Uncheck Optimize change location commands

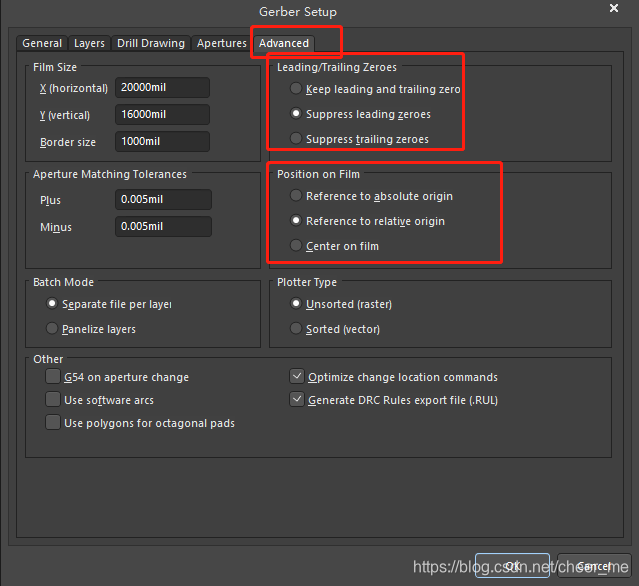297,377
